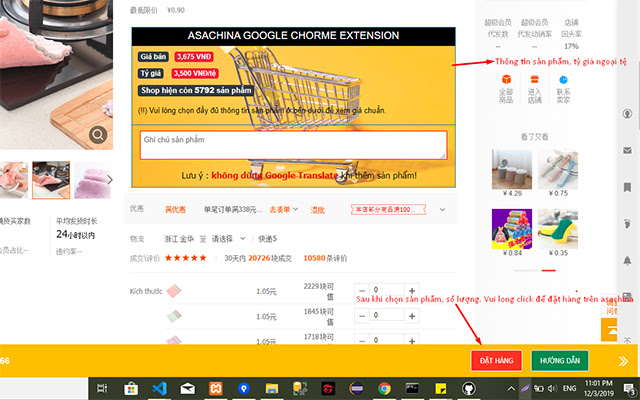Decrease quantity for 1845 stock row
This screenshot has width=640, height=400.
[x=362, y=316]
